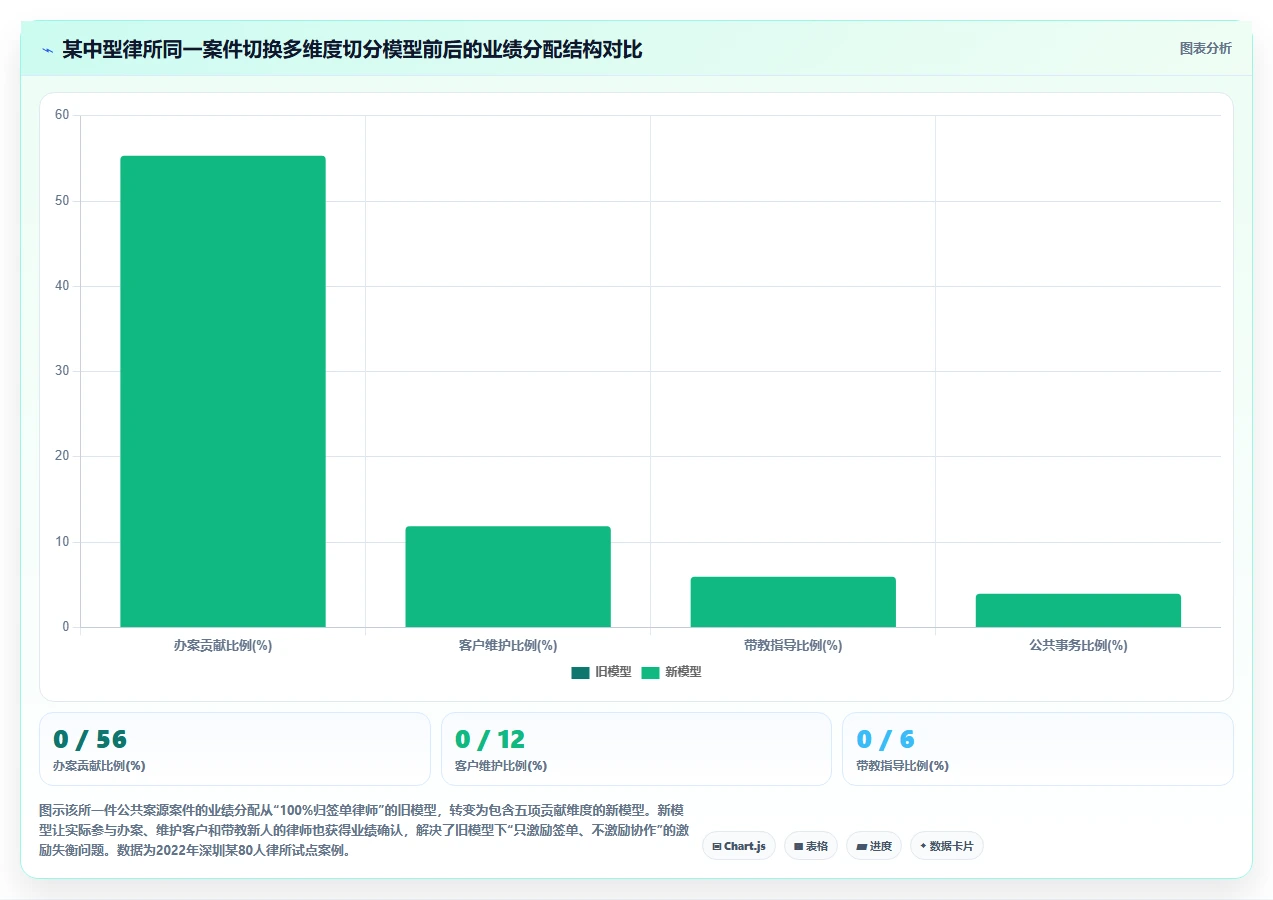Click the 进度 tag icon
This screenshot has width=1273, height=900.
pyautogui.click(x=861, y=846)
